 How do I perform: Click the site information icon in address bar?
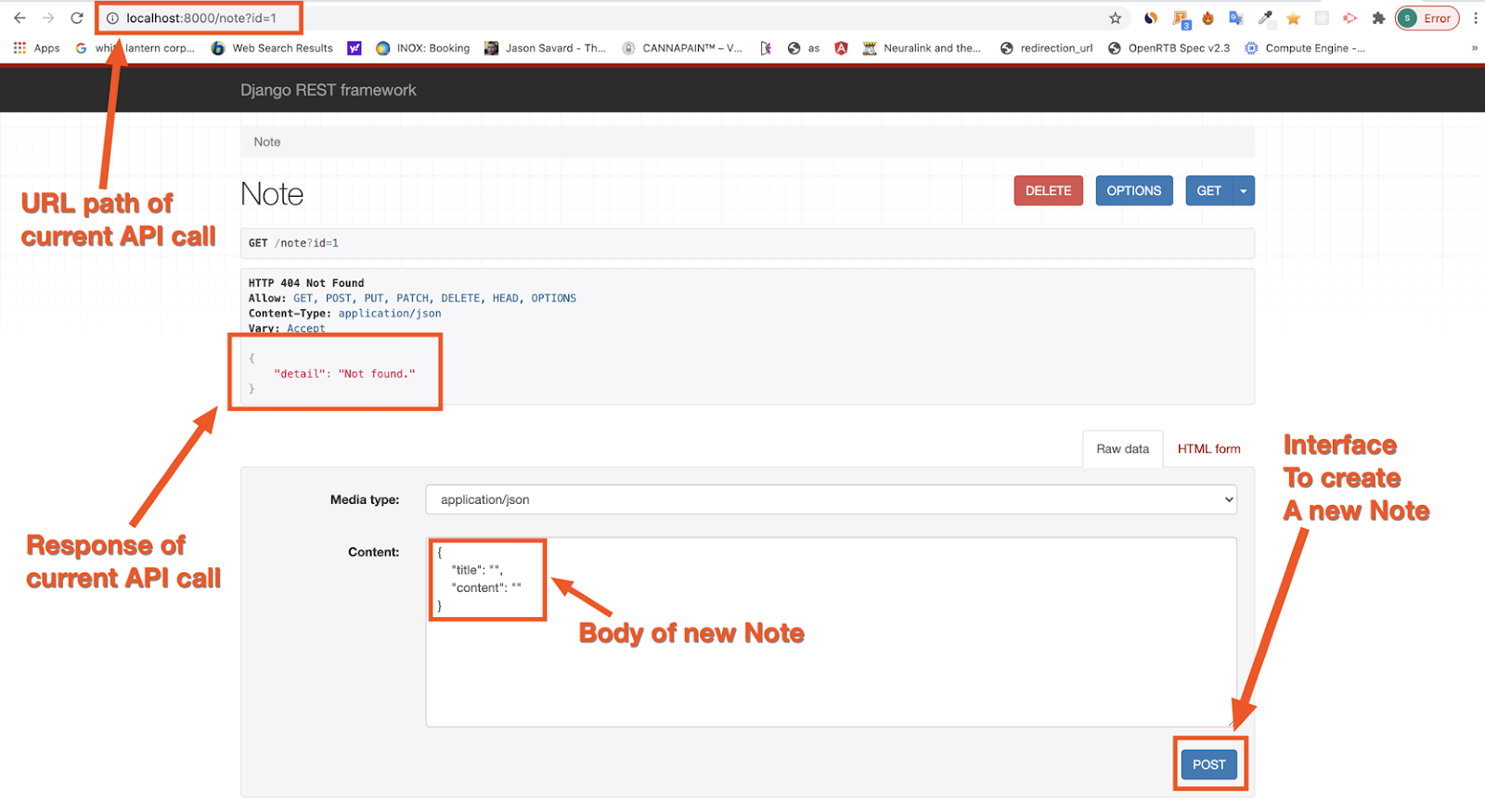(112, 18)
